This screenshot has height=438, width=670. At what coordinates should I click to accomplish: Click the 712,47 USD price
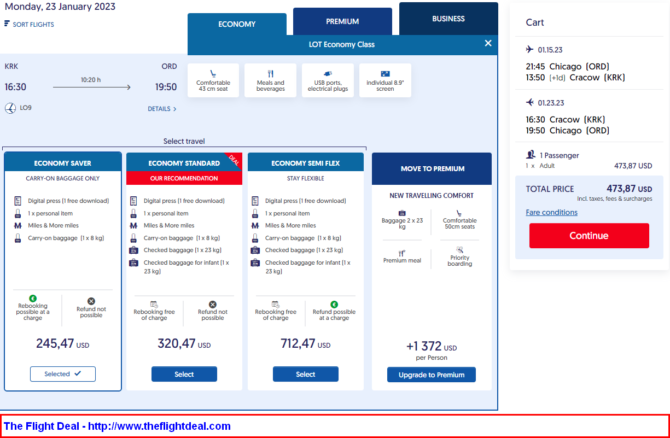[306, 344]
